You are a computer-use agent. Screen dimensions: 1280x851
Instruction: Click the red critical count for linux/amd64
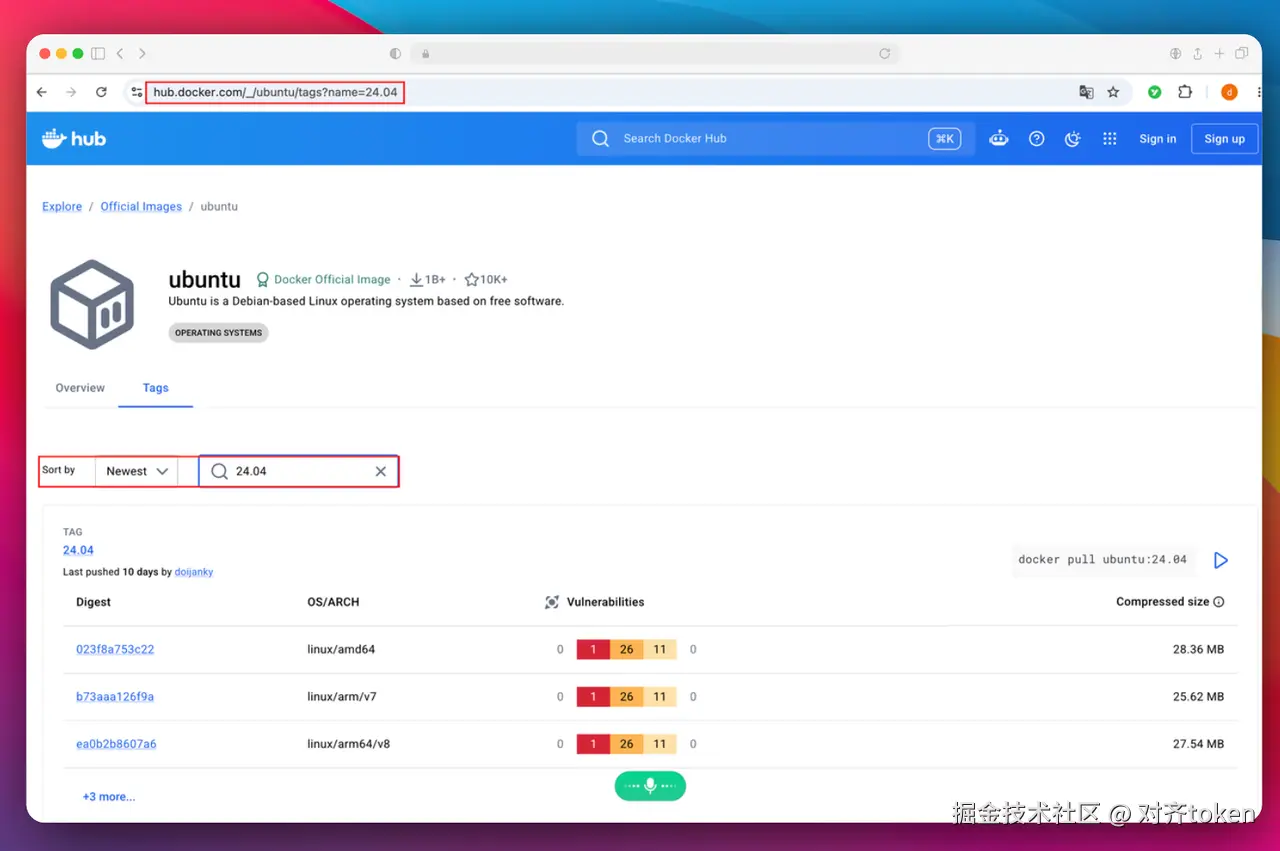pos(593,649)
